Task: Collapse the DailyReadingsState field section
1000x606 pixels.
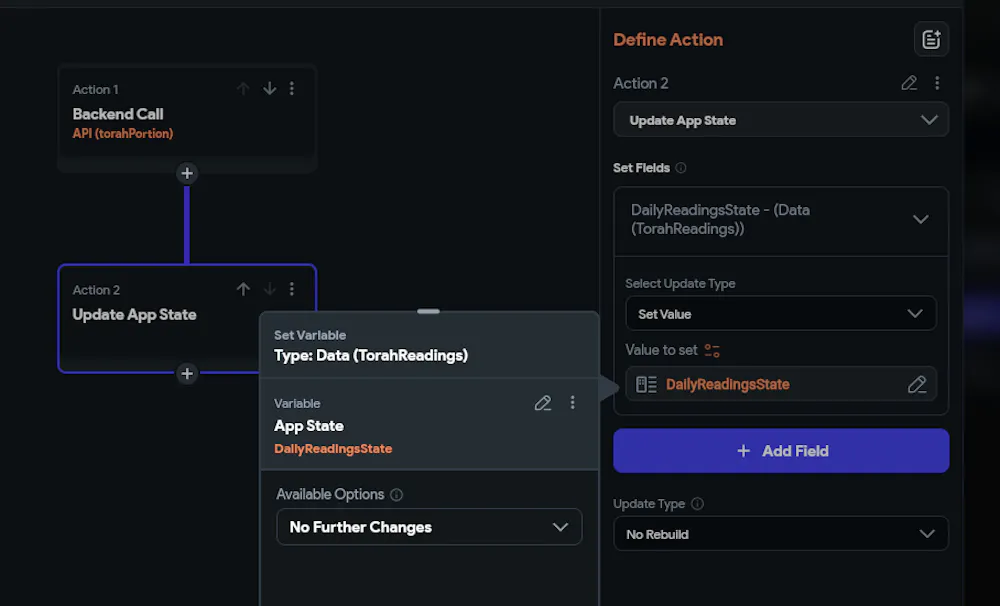Action: (x=921, y=220)
